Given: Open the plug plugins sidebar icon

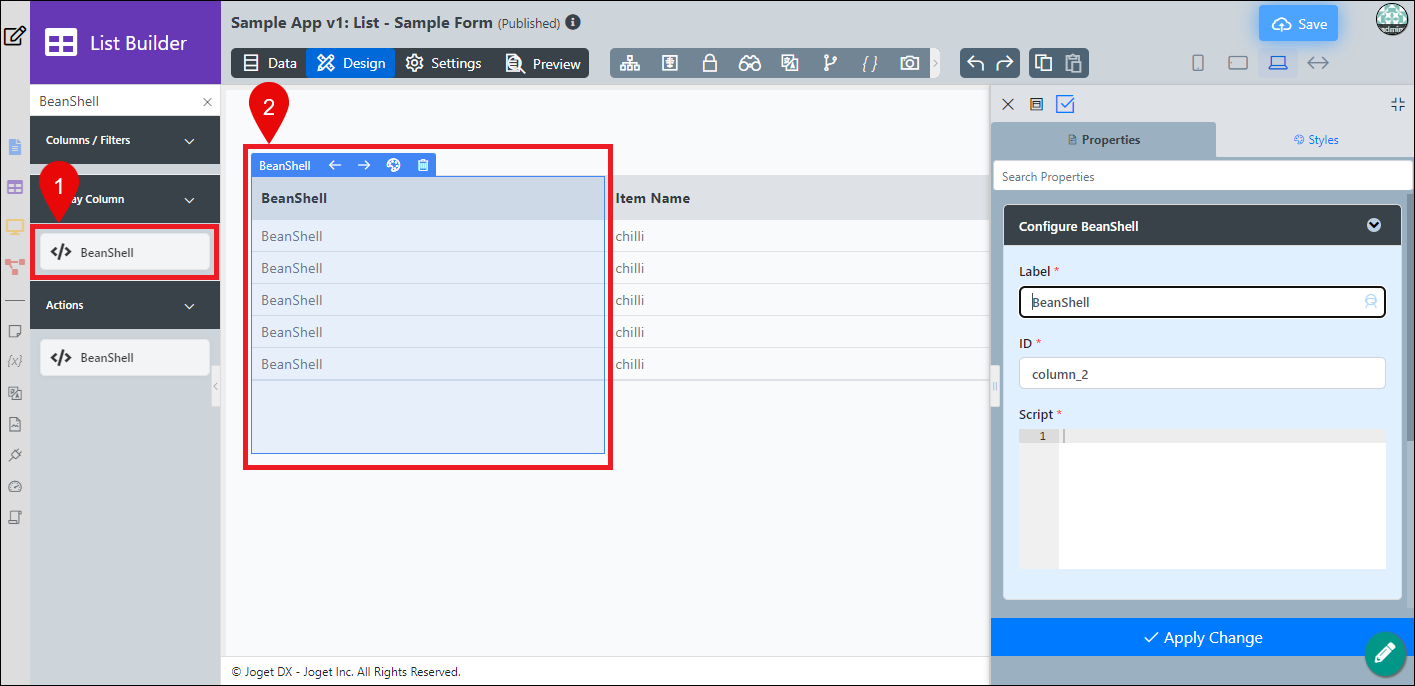Looking at the screenshot, I should point(14,455).
